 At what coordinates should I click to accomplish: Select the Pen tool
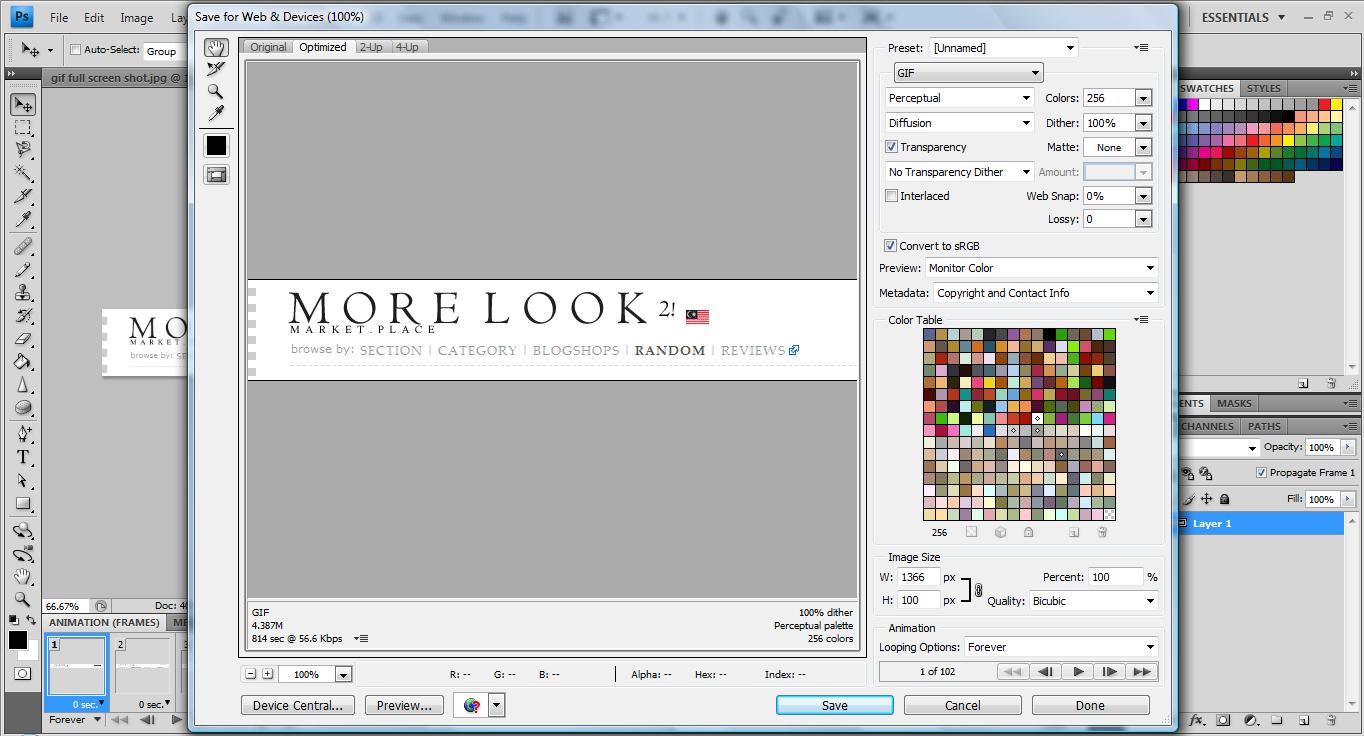point(23,434)
